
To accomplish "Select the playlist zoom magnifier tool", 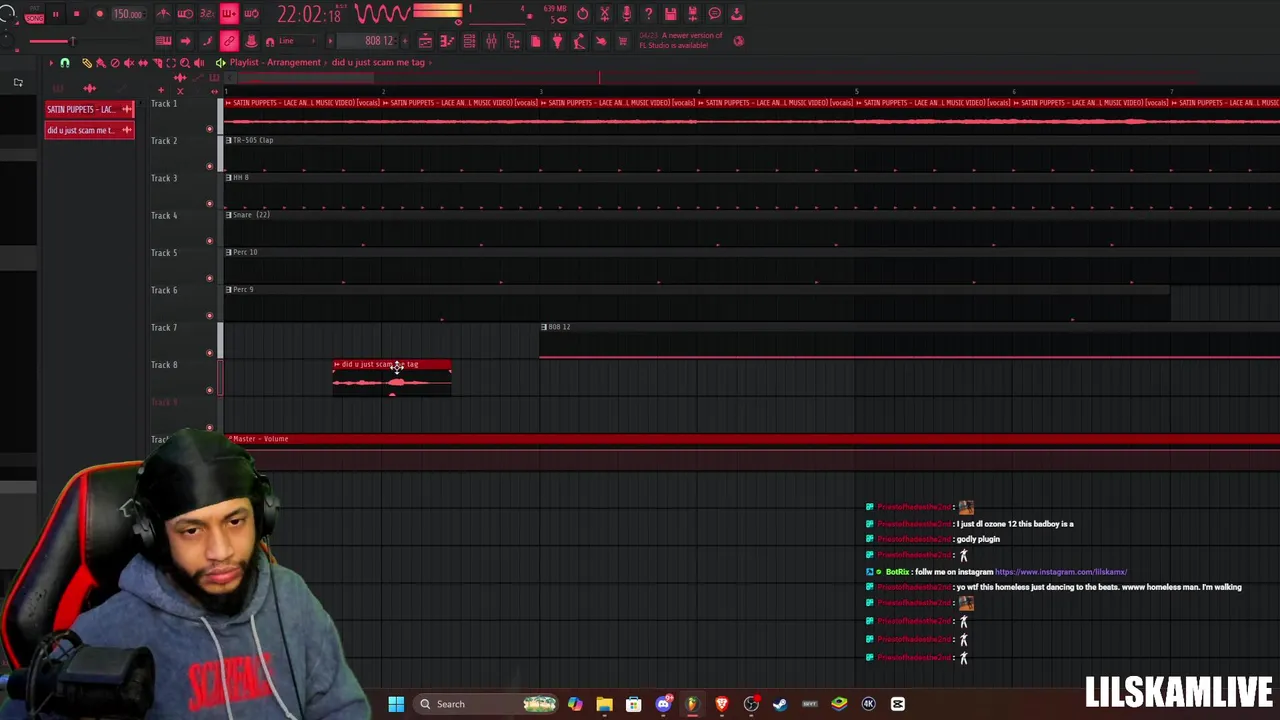I will click(x=185, y=63).
